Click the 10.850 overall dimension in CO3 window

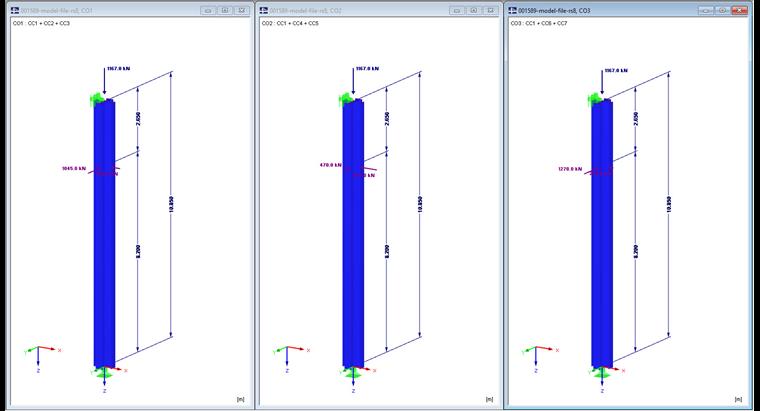[x=669, y=204]
